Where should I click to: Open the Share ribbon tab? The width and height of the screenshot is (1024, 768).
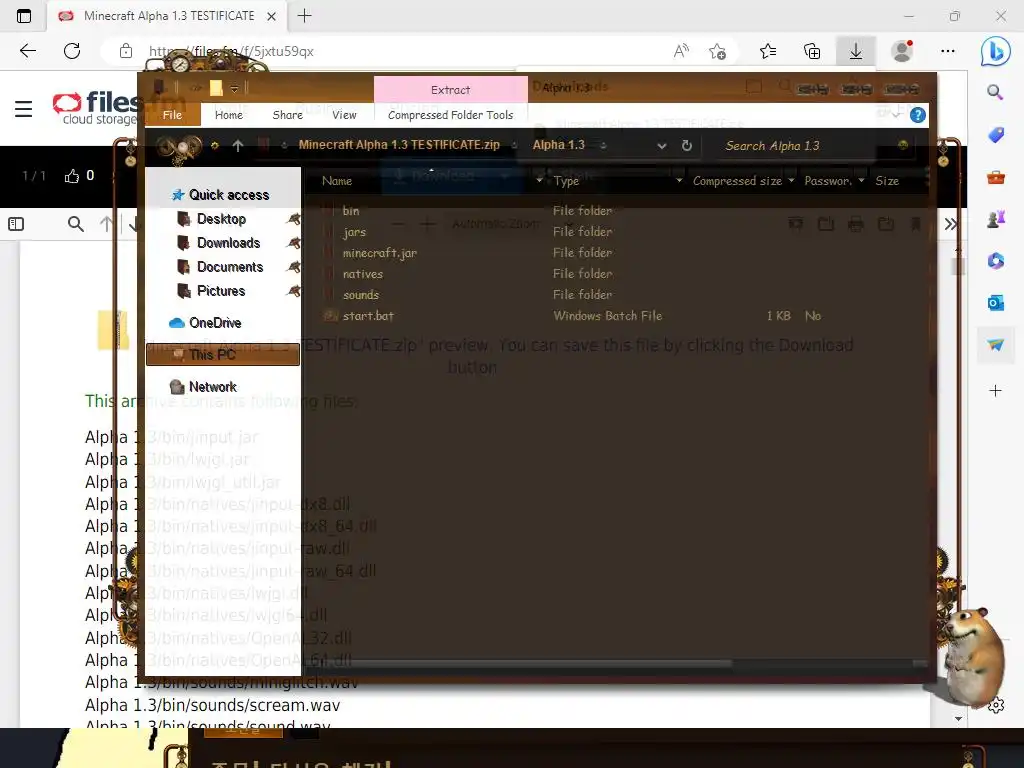click(x=287, y=115)
